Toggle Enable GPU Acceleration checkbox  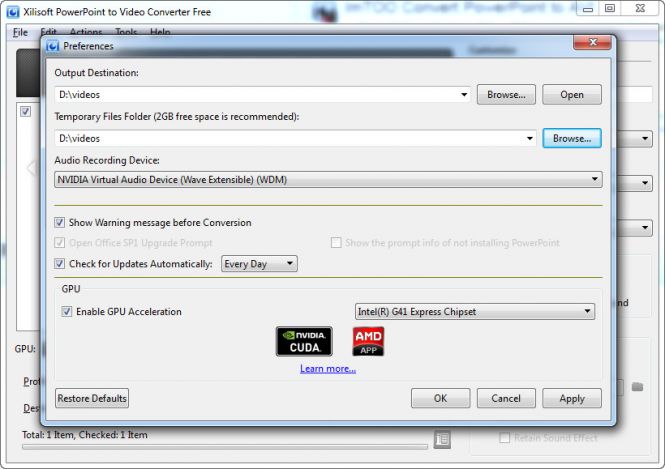point(67,312)
